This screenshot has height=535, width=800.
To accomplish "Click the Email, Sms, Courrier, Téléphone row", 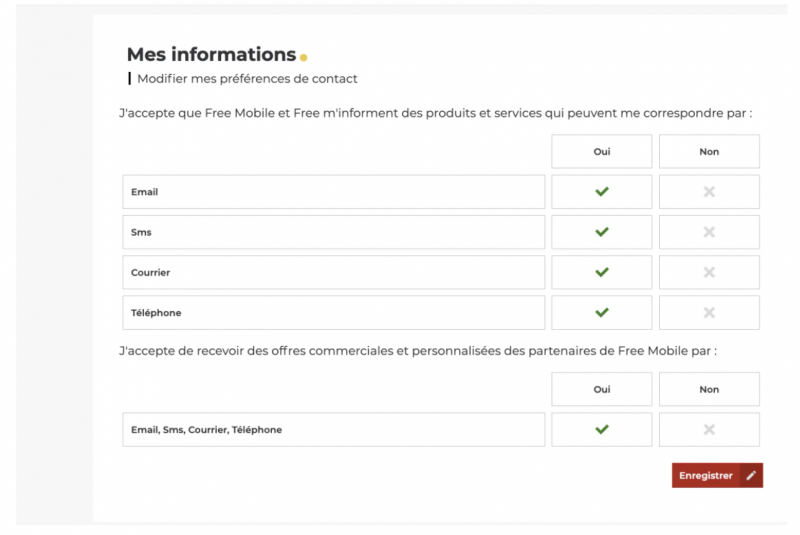I will [x=207, y=430].
